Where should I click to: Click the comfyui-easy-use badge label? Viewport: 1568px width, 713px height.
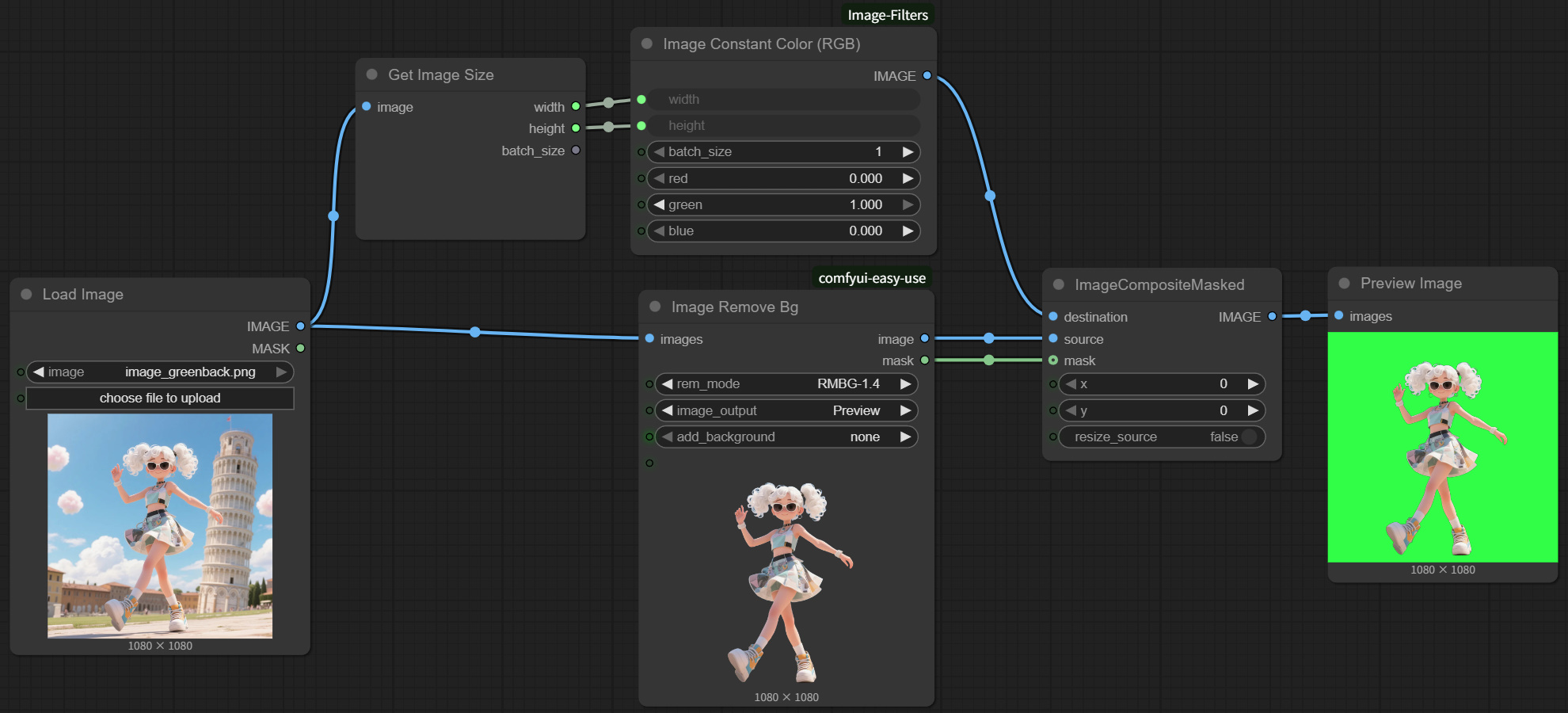click(871, 278)
